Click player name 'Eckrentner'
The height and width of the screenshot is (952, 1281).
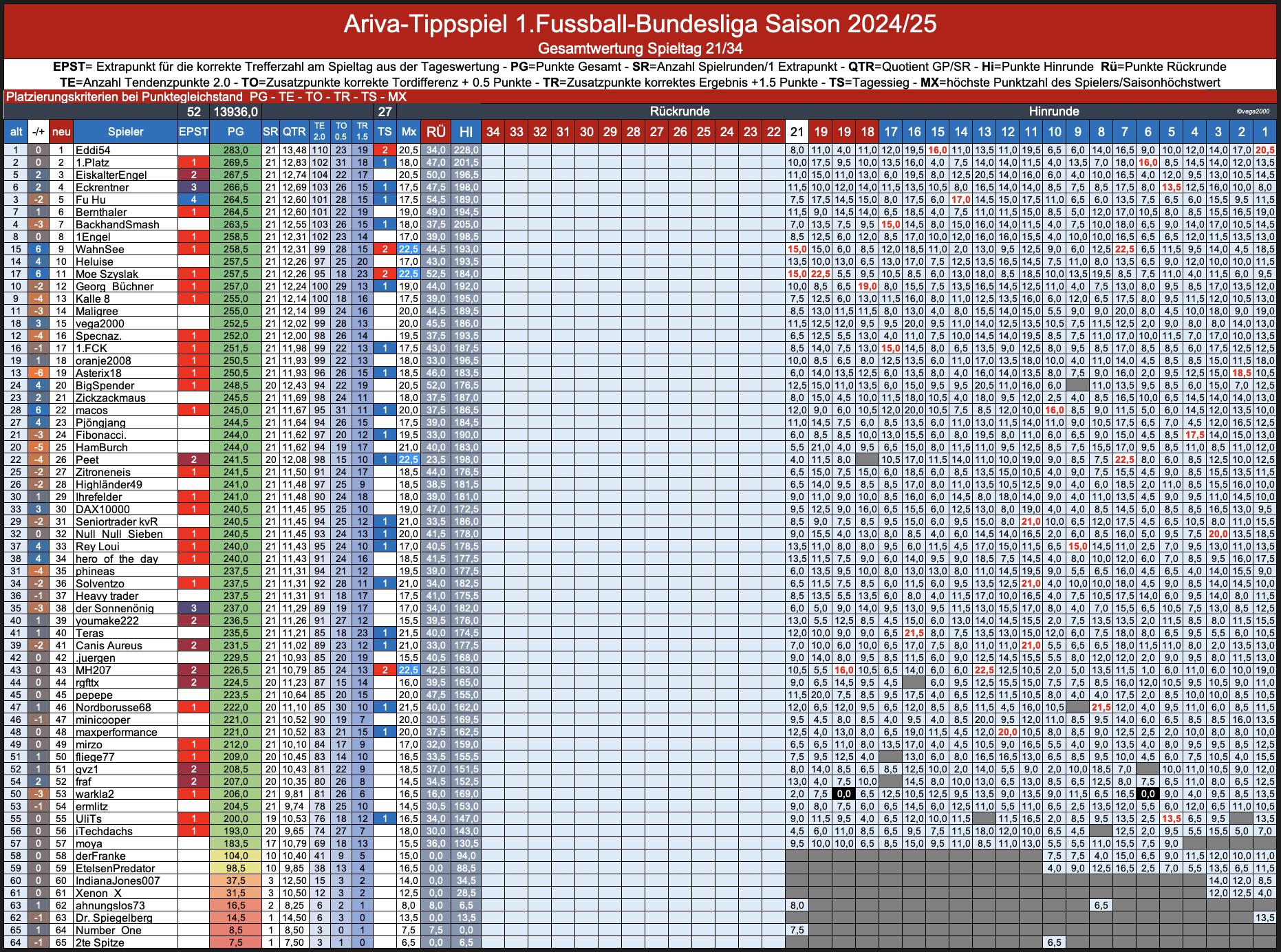(x=102, y=187)
